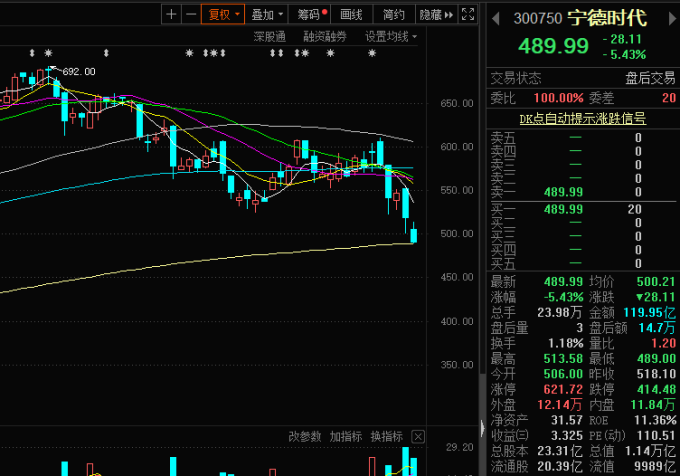Click the 均价 500.21 value
Viewport: 681px width, 476px height.
tap(656, 282)
